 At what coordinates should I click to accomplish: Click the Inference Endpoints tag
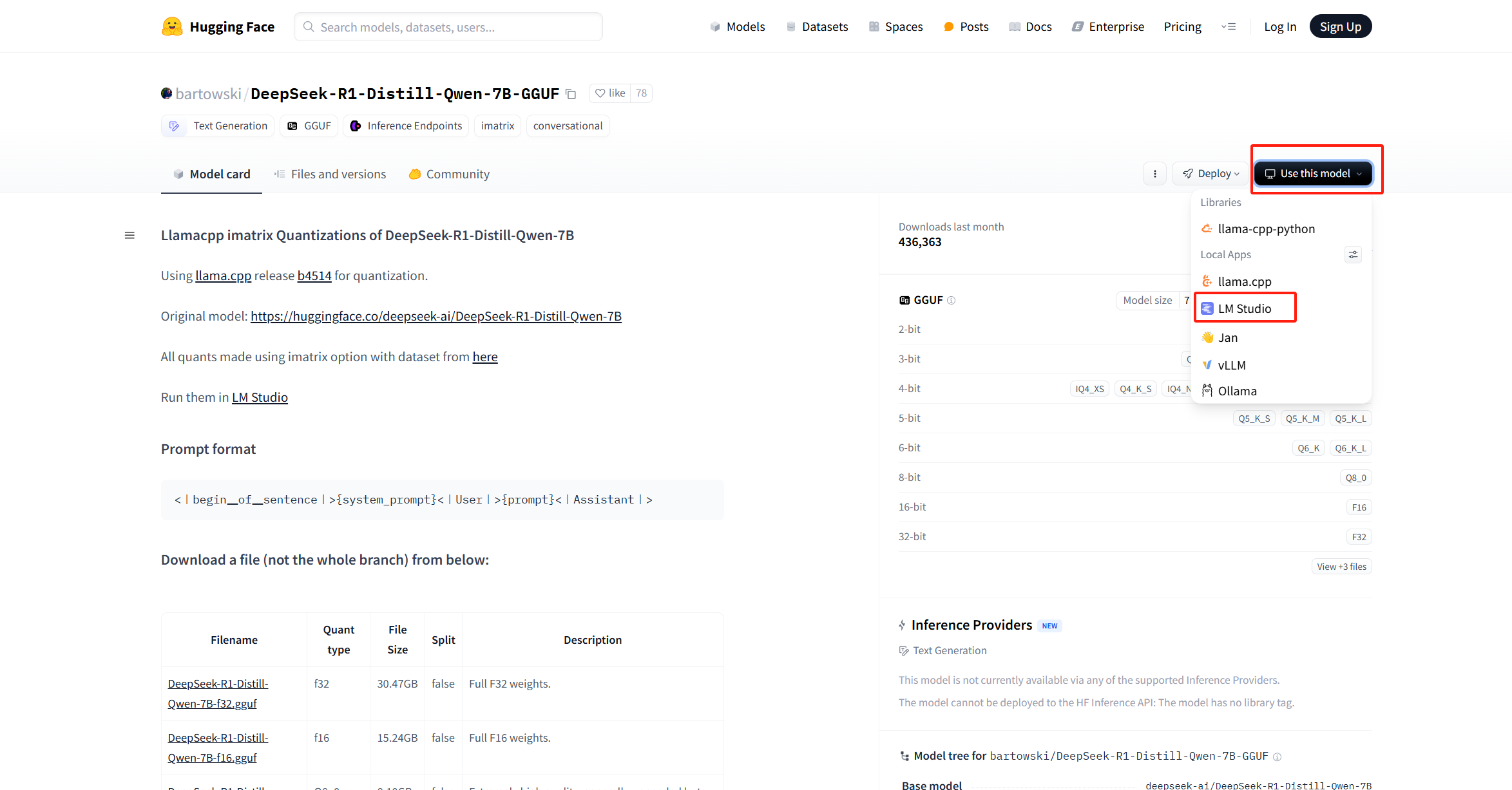pyautogui.click(x=406, y=126)
